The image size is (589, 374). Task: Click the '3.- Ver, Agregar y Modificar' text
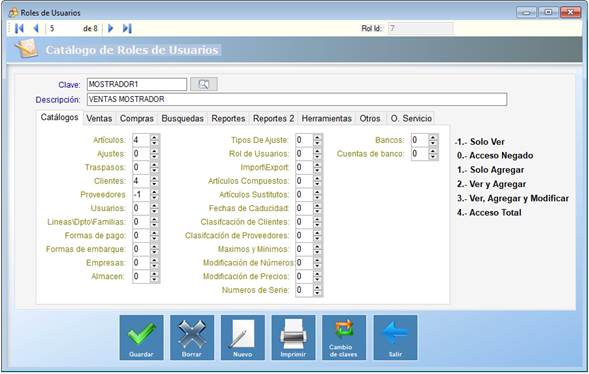coord(513,198)
